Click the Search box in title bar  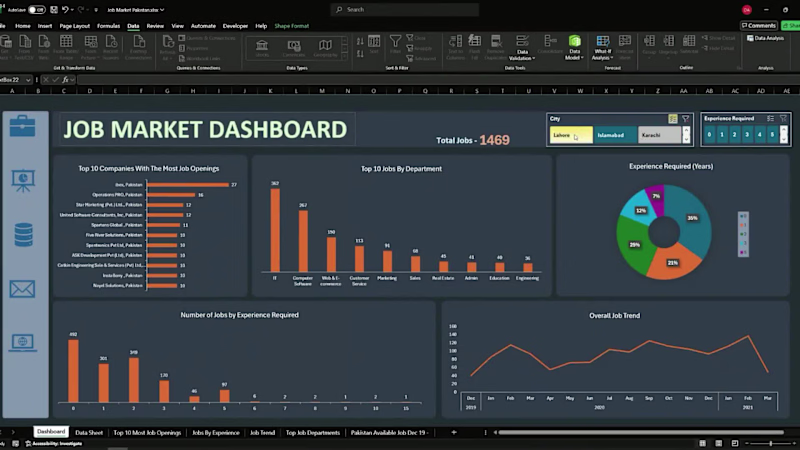405,10
